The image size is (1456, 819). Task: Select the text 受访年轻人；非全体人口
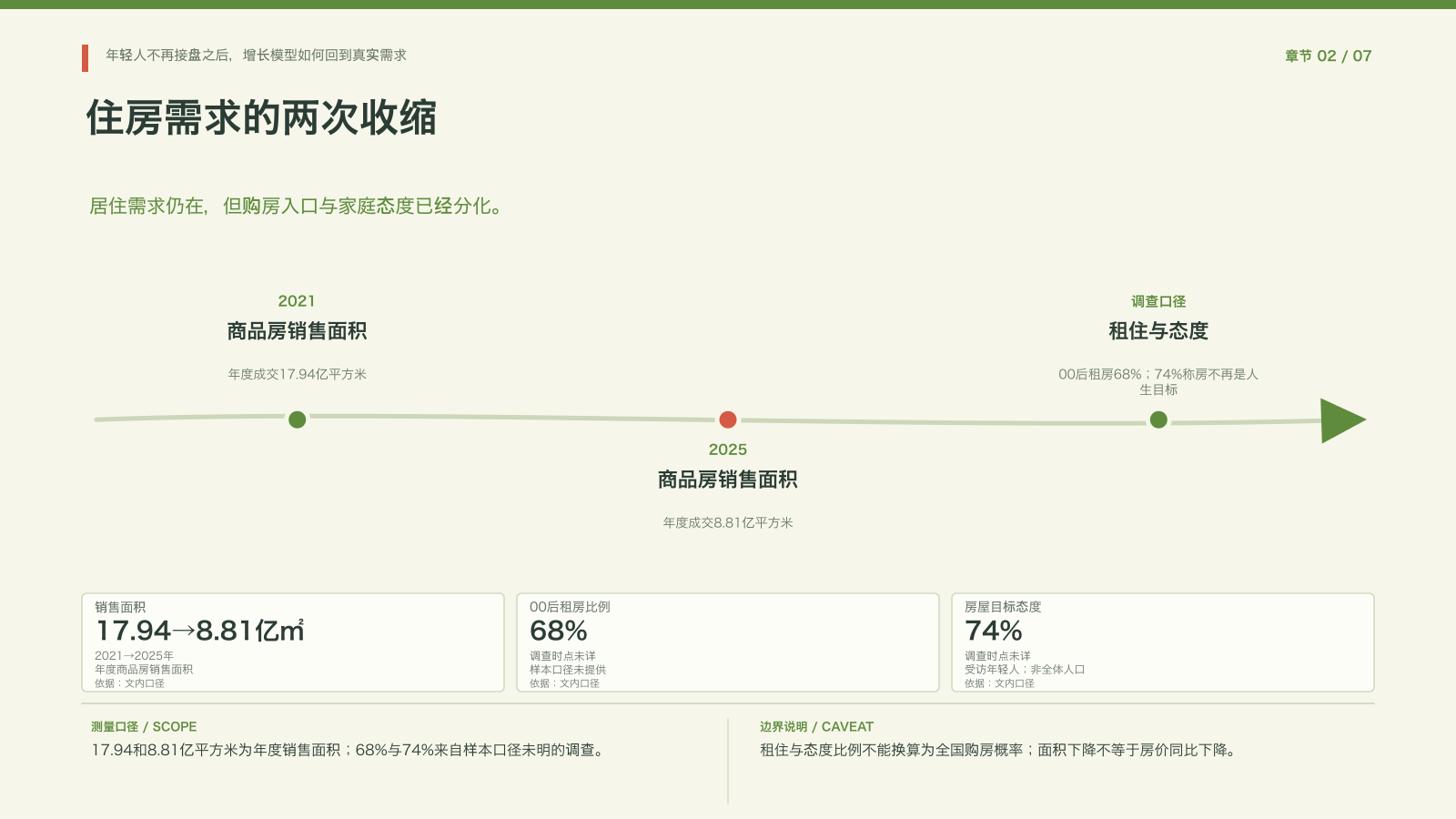(1025, 669)
